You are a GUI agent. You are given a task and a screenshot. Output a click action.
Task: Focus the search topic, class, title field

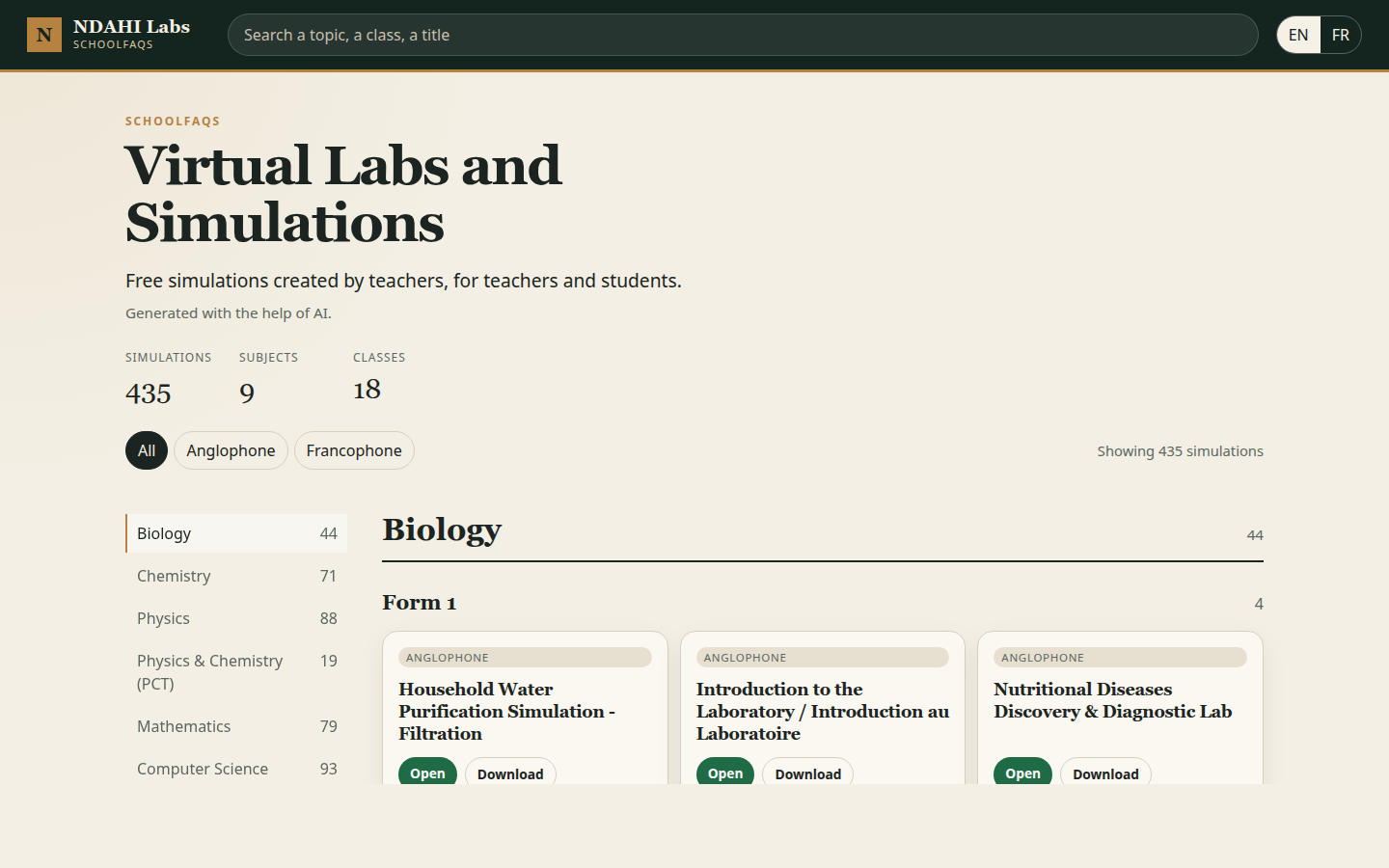click(x=743, y=35)
